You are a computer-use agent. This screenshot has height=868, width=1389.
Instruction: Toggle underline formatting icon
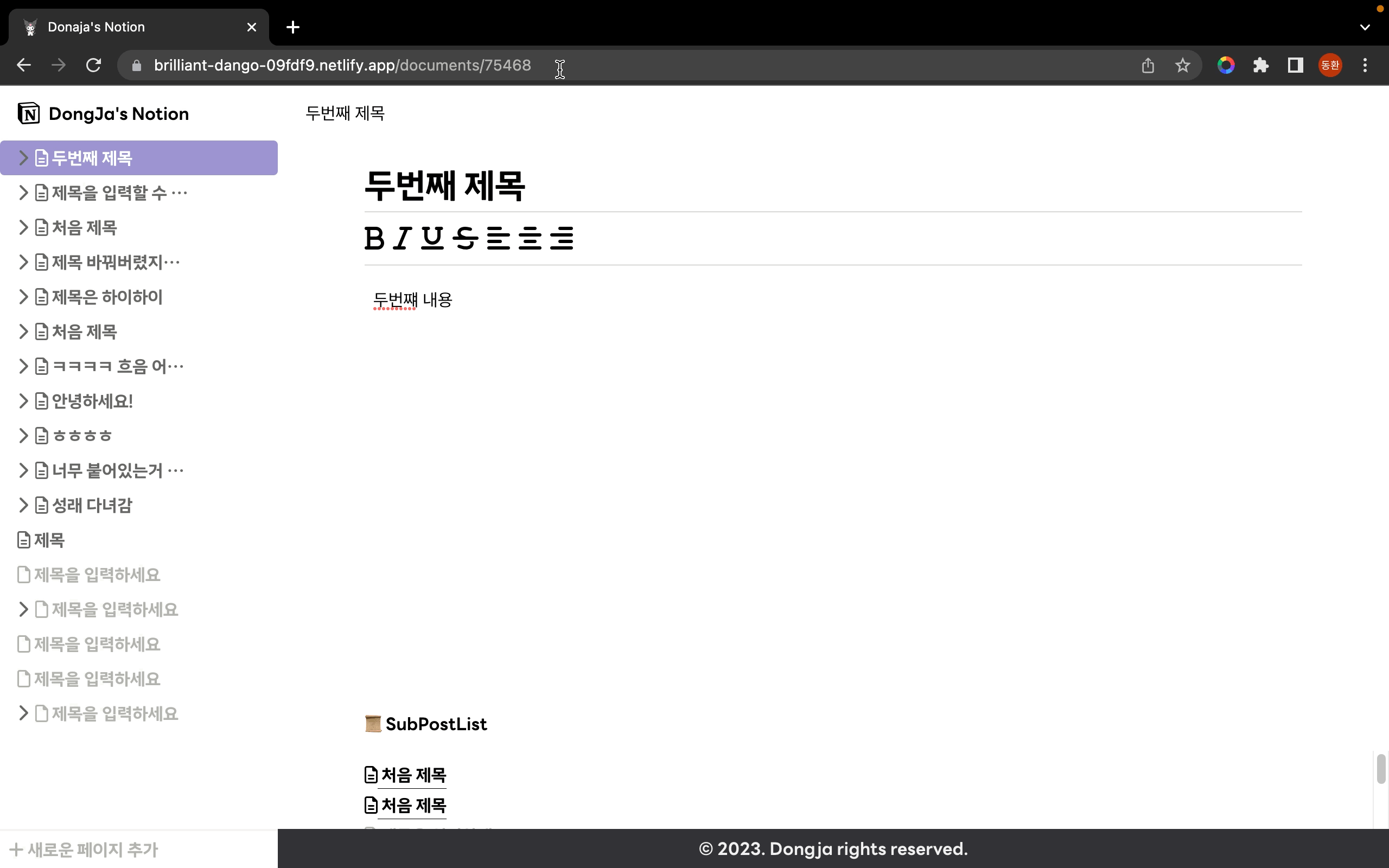[432, 238]
